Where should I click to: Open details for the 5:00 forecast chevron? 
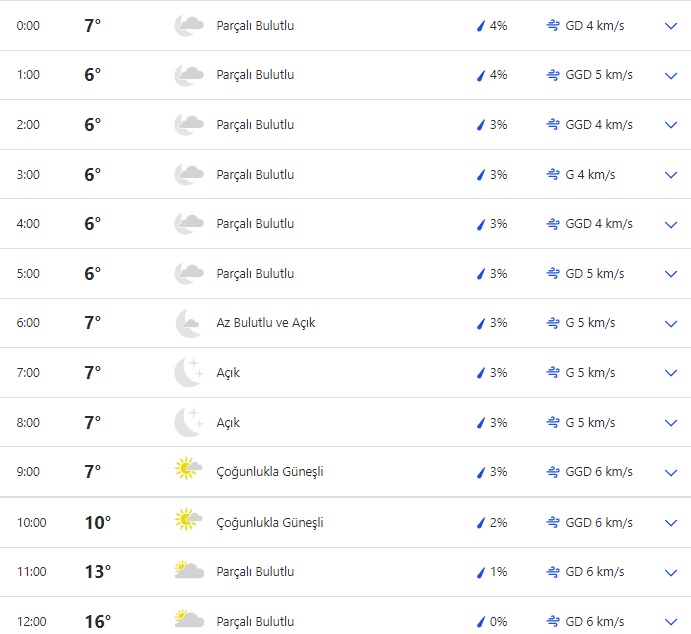click(671, 274)
